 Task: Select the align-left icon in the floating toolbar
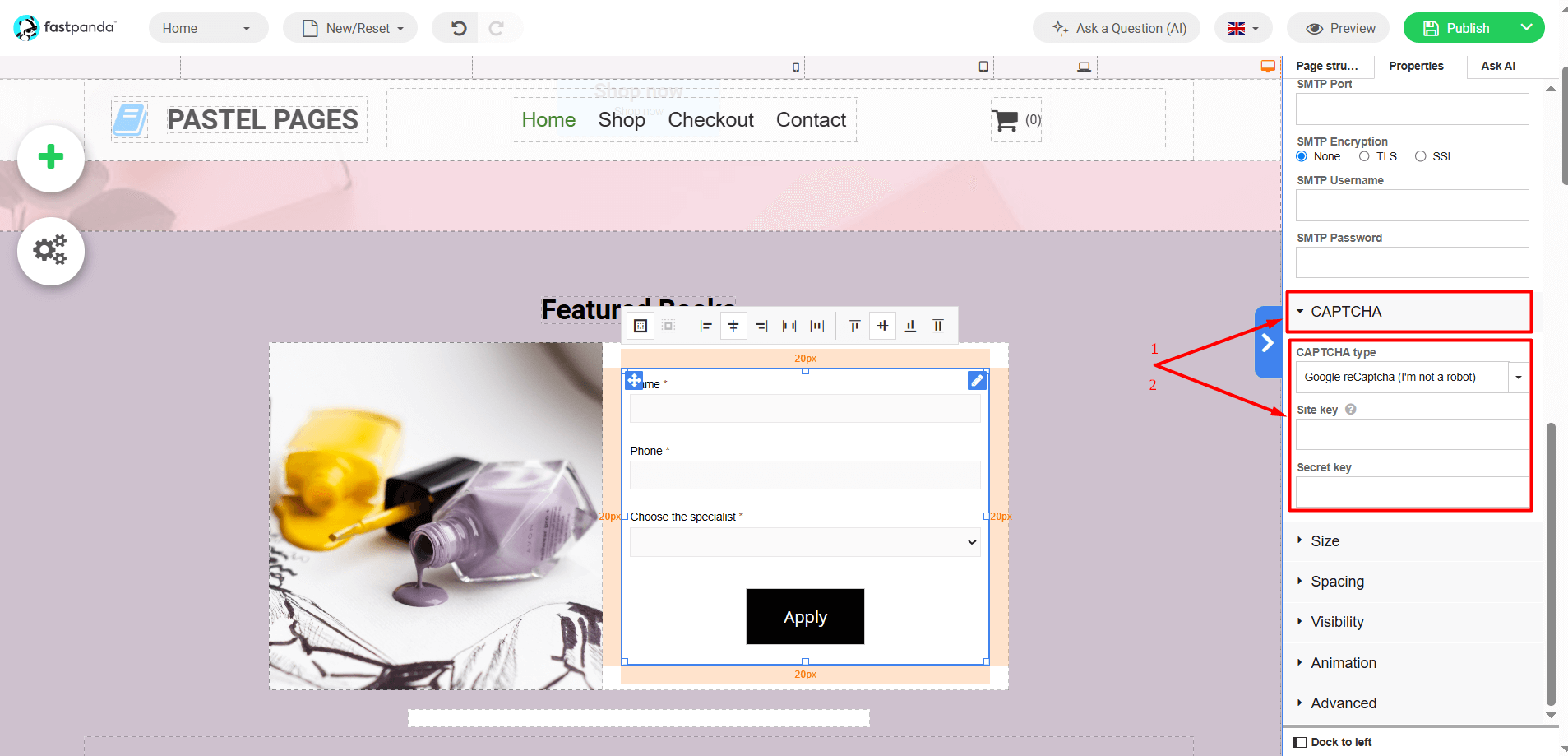705,326
